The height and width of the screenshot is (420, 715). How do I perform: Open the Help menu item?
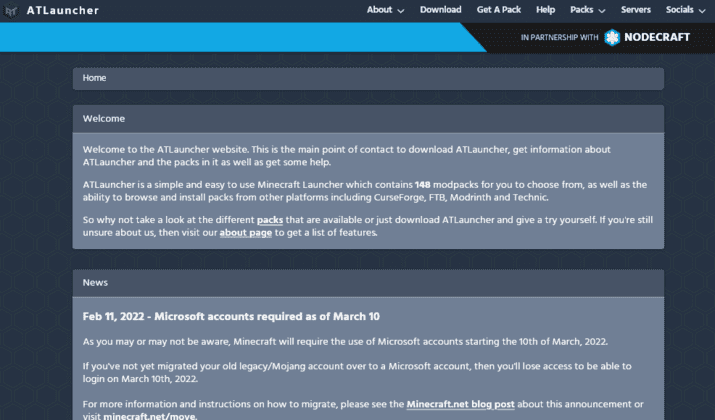[545, 10]
